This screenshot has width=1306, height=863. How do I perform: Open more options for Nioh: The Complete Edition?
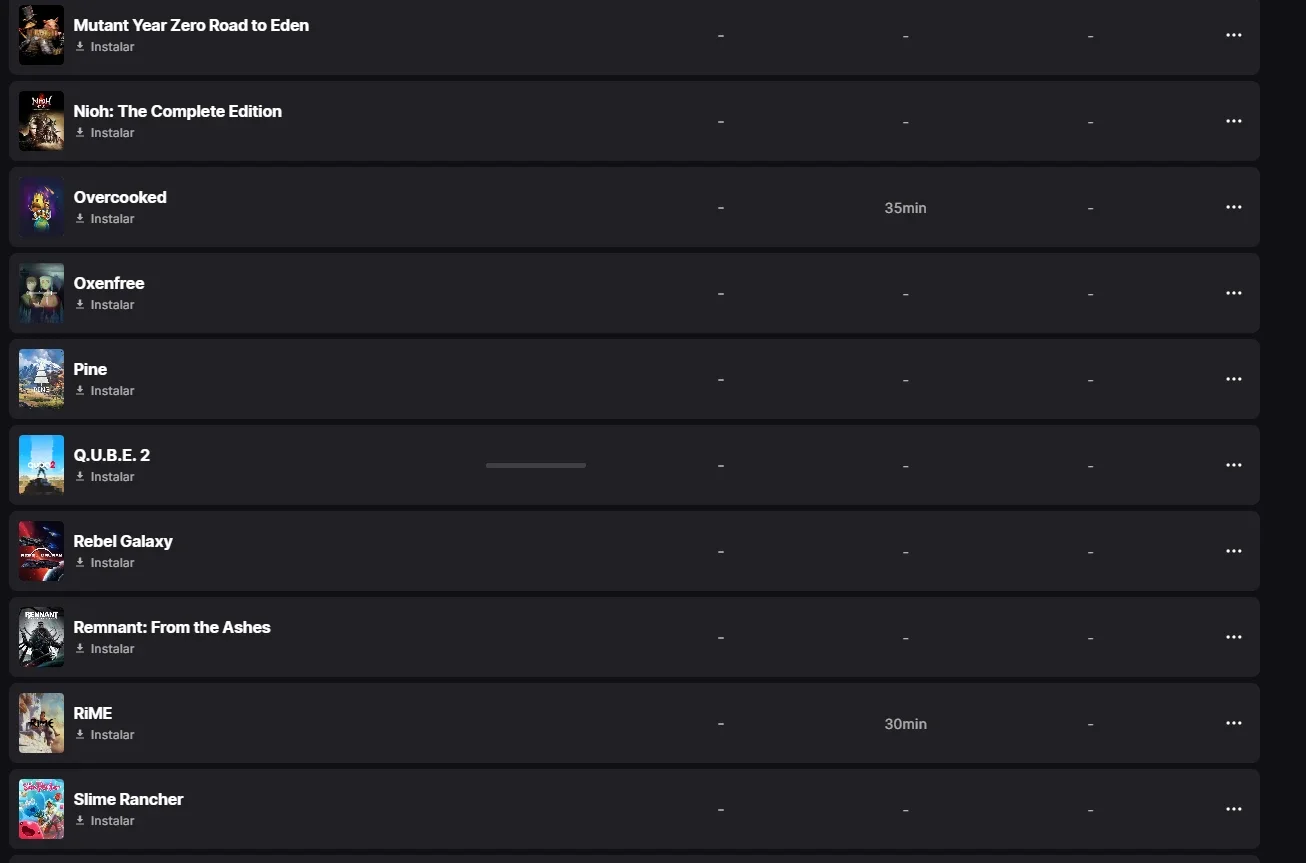1234,121
